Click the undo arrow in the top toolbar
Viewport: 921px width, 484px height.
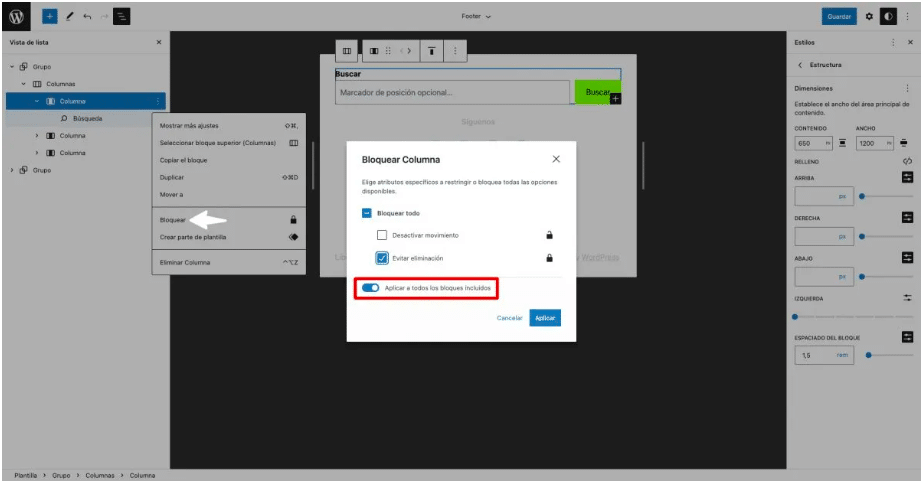(x=87, y=16)
